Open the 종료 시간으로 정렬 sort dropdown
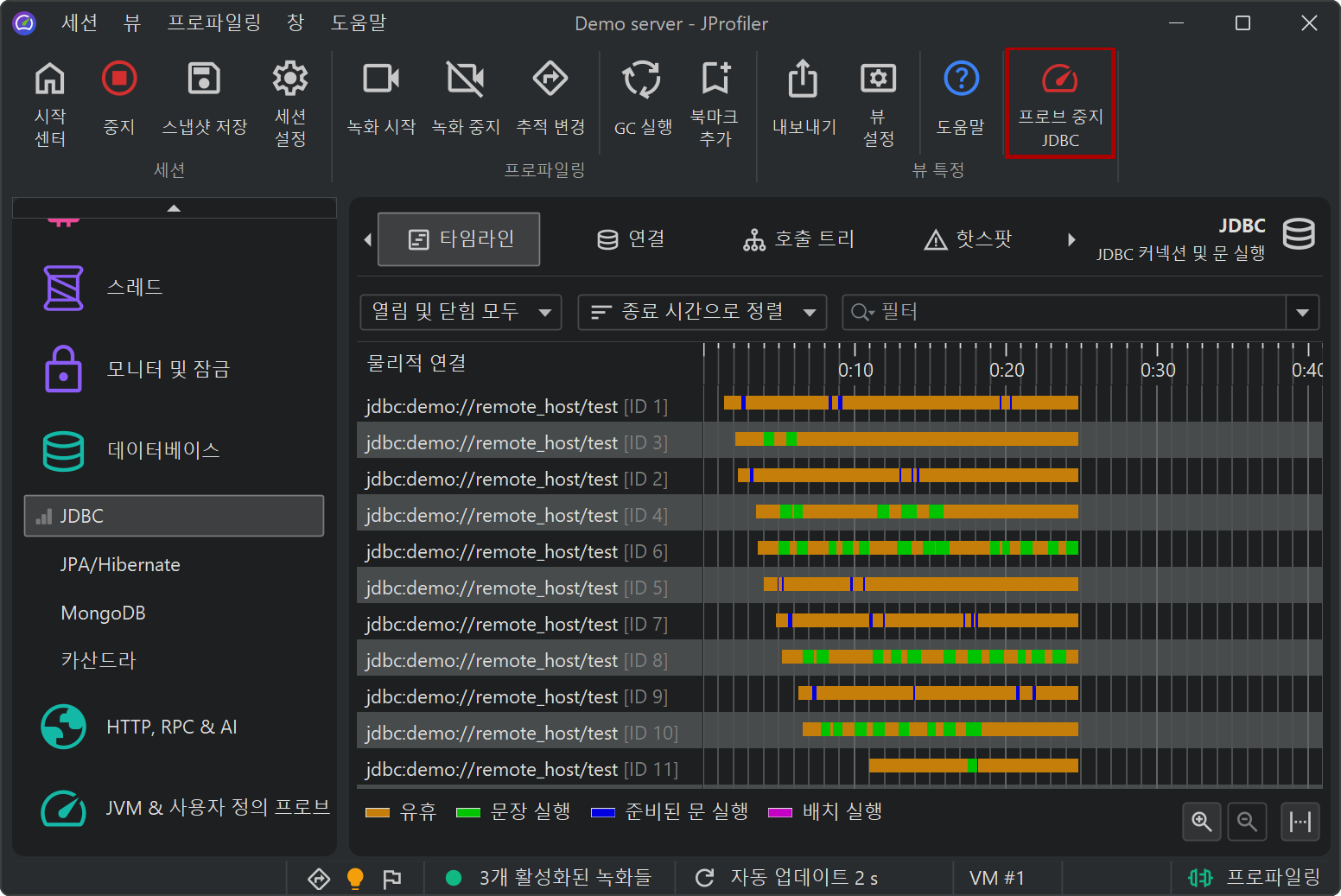 pyautogui.click(x=702, y=312)
